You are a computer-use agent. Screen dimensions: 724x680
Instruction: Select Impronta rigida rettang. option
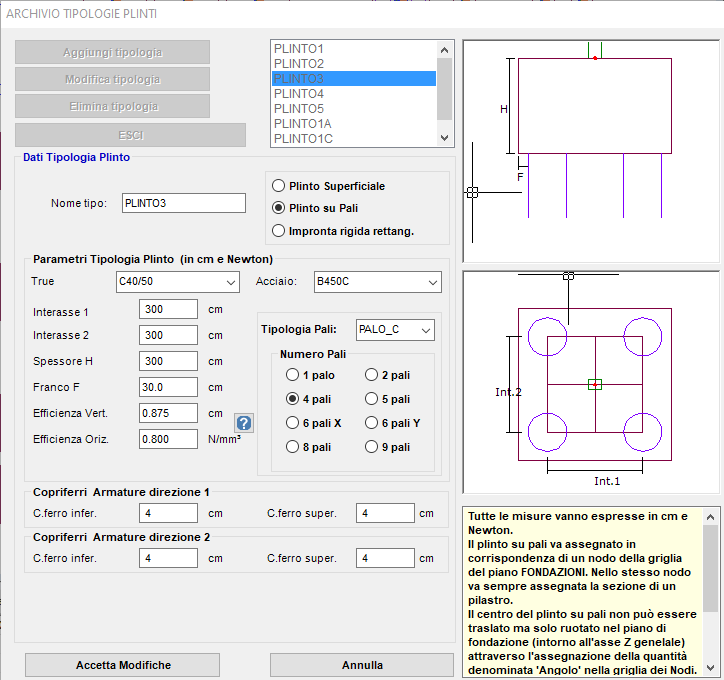[343, 231]
